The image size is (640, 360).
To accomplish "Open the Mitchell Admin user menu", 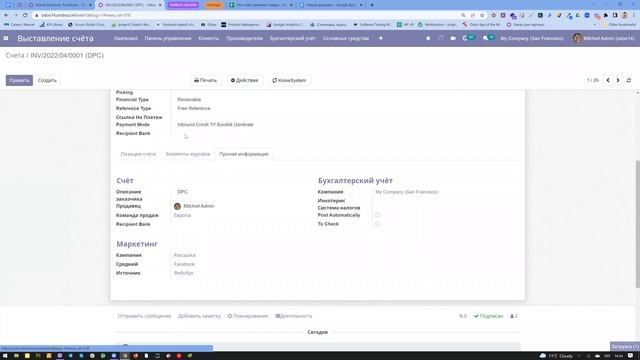I will coord(604,38).
